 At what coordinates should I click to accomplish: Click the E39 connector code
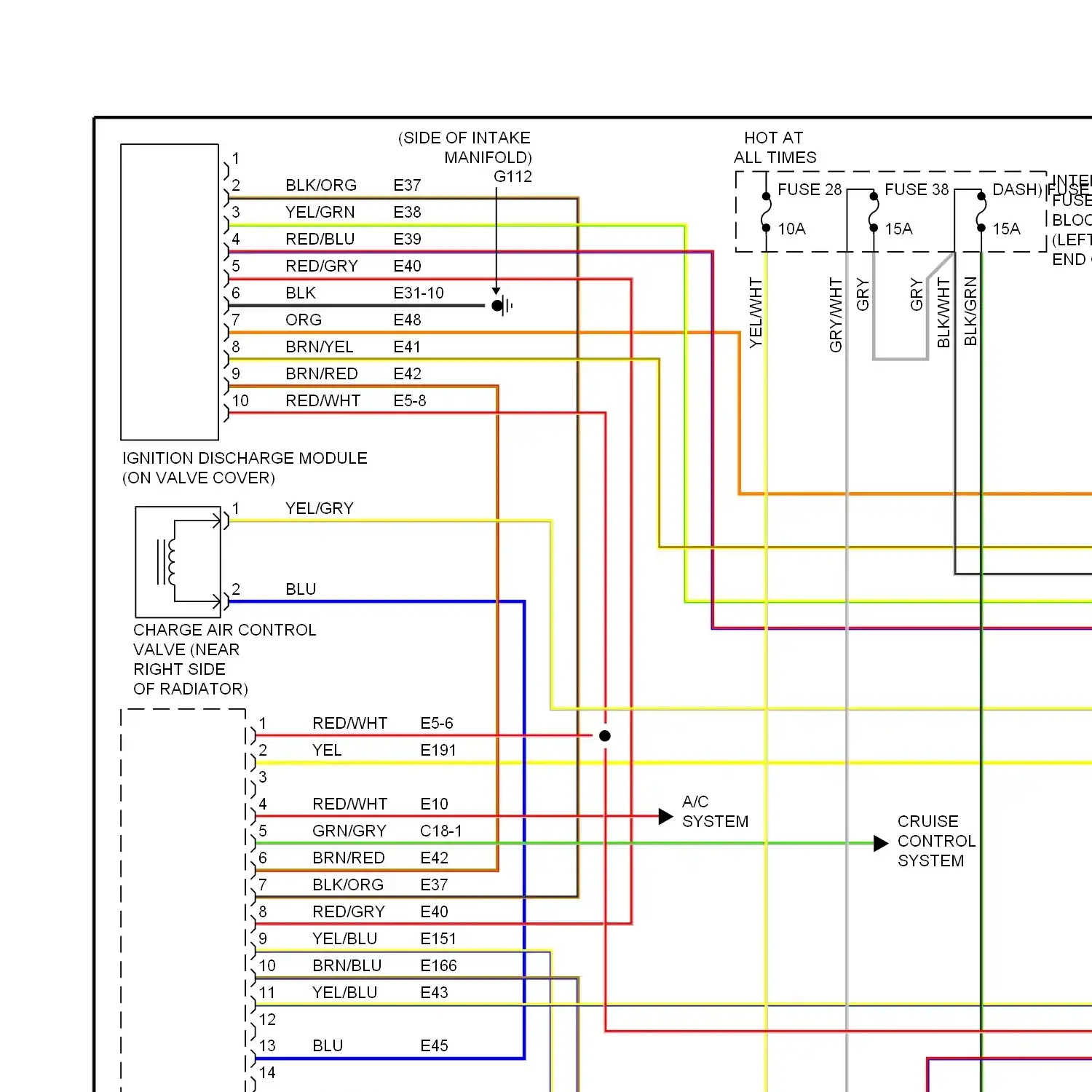point(407,240)
